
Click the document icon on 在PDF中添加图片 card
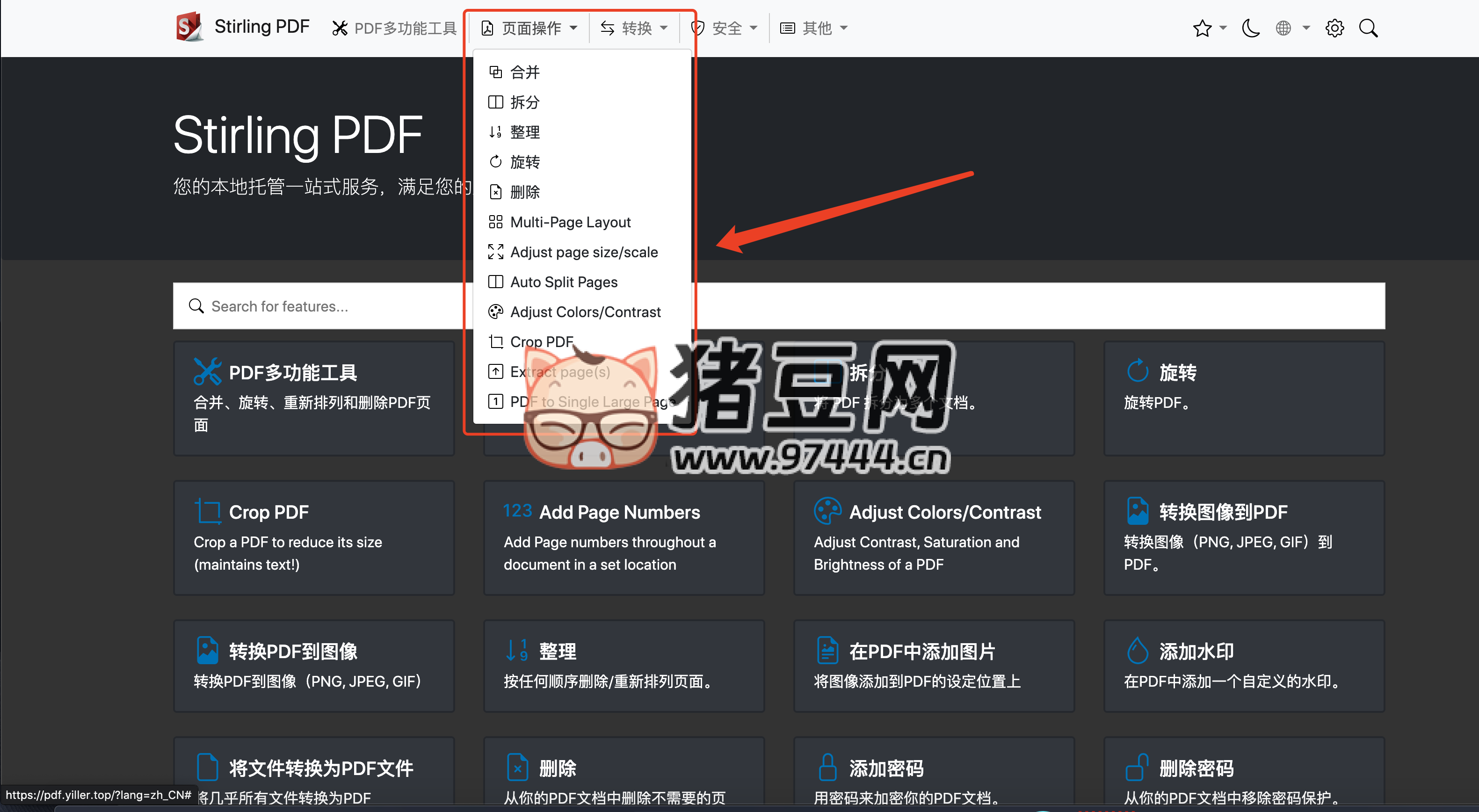click(827, 650)
